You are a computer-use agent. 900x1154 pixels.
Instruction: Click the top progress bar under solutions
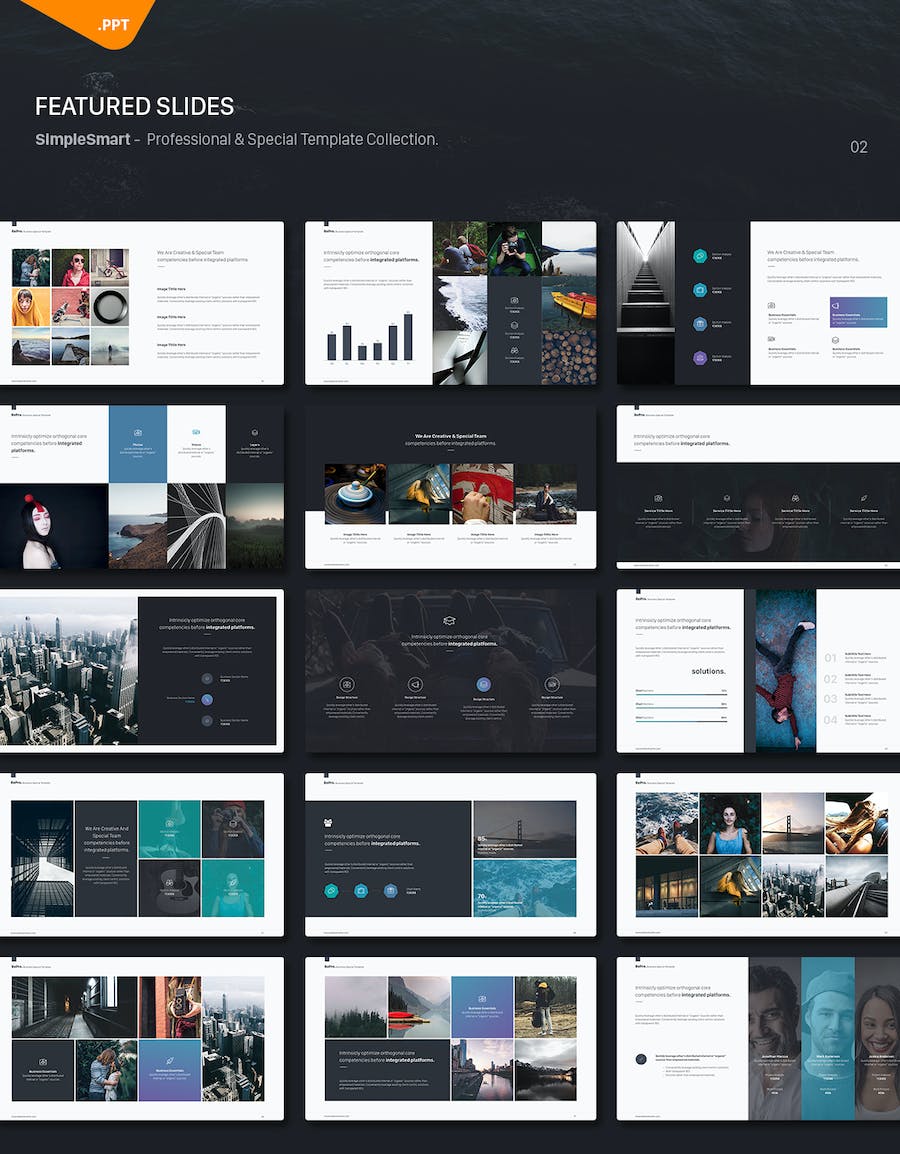681,692
